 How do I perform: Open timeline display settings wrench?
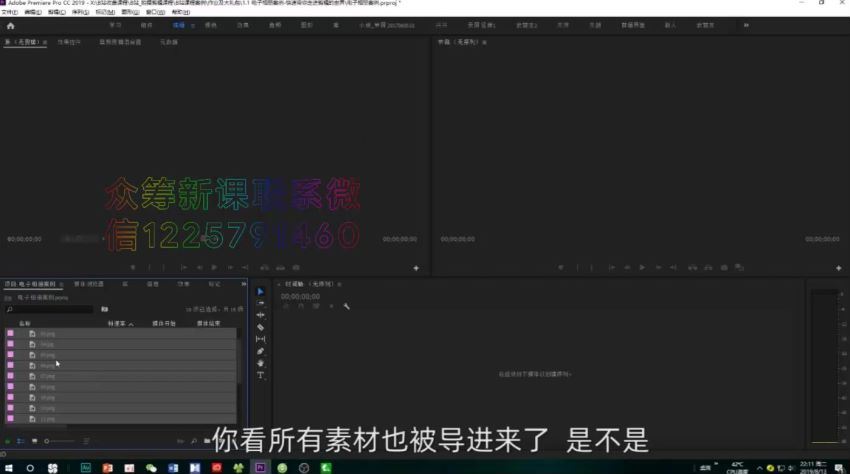point(346,307)
